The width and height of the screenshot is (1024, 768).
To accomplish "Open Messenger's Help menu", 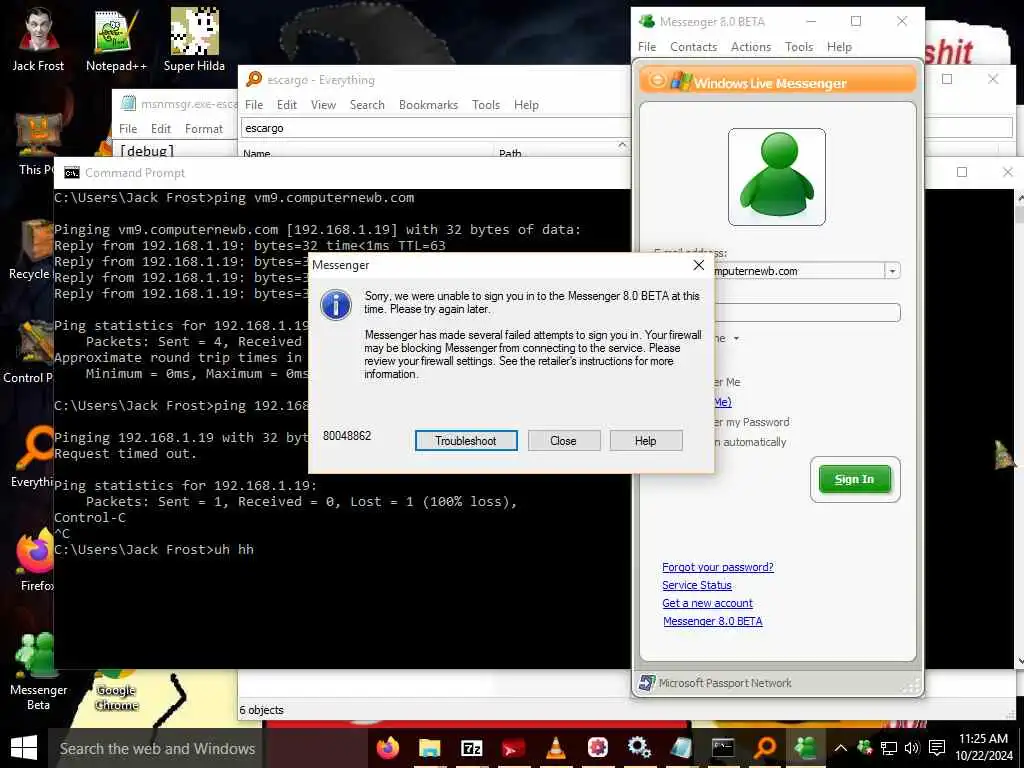I will 839,47.
